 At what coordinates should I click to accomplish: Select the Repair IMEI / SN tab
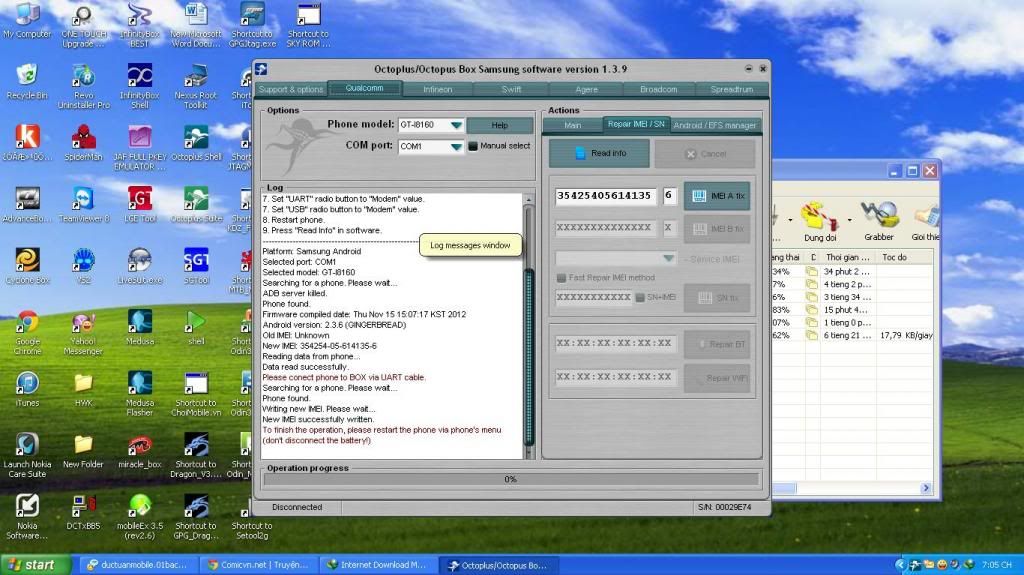point(636,124)
